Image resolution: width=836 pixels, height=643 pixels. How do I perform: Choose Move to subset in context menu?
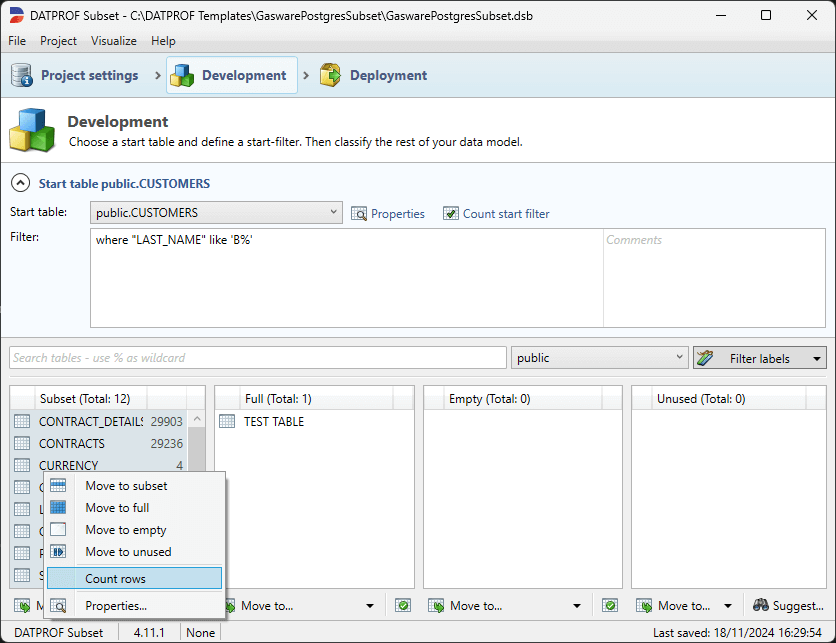[x=126, y=486]
